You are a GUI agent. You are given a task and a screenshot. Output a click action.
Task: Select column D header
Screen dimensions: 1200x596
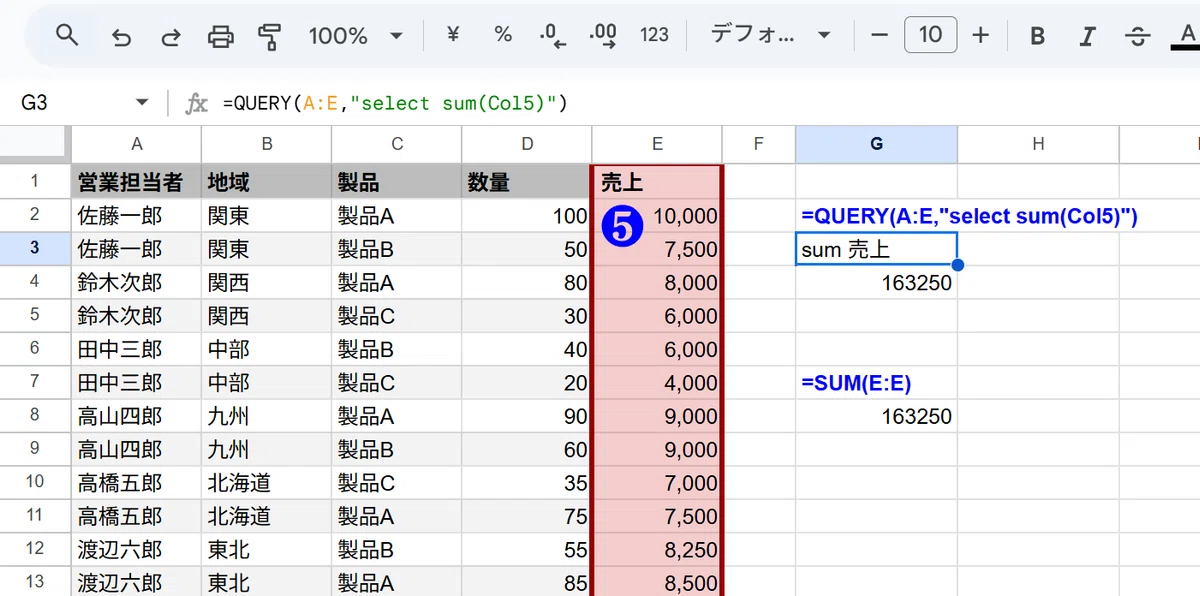527,144
